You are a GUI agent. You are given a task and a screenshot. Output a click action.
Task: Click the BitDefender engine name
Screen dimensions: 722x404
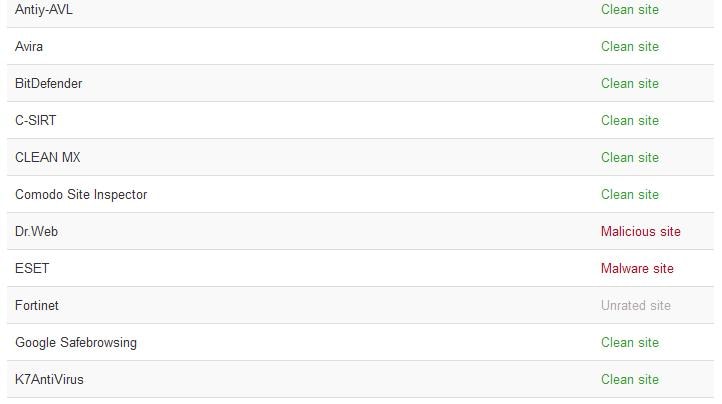[x=48, y=84]
